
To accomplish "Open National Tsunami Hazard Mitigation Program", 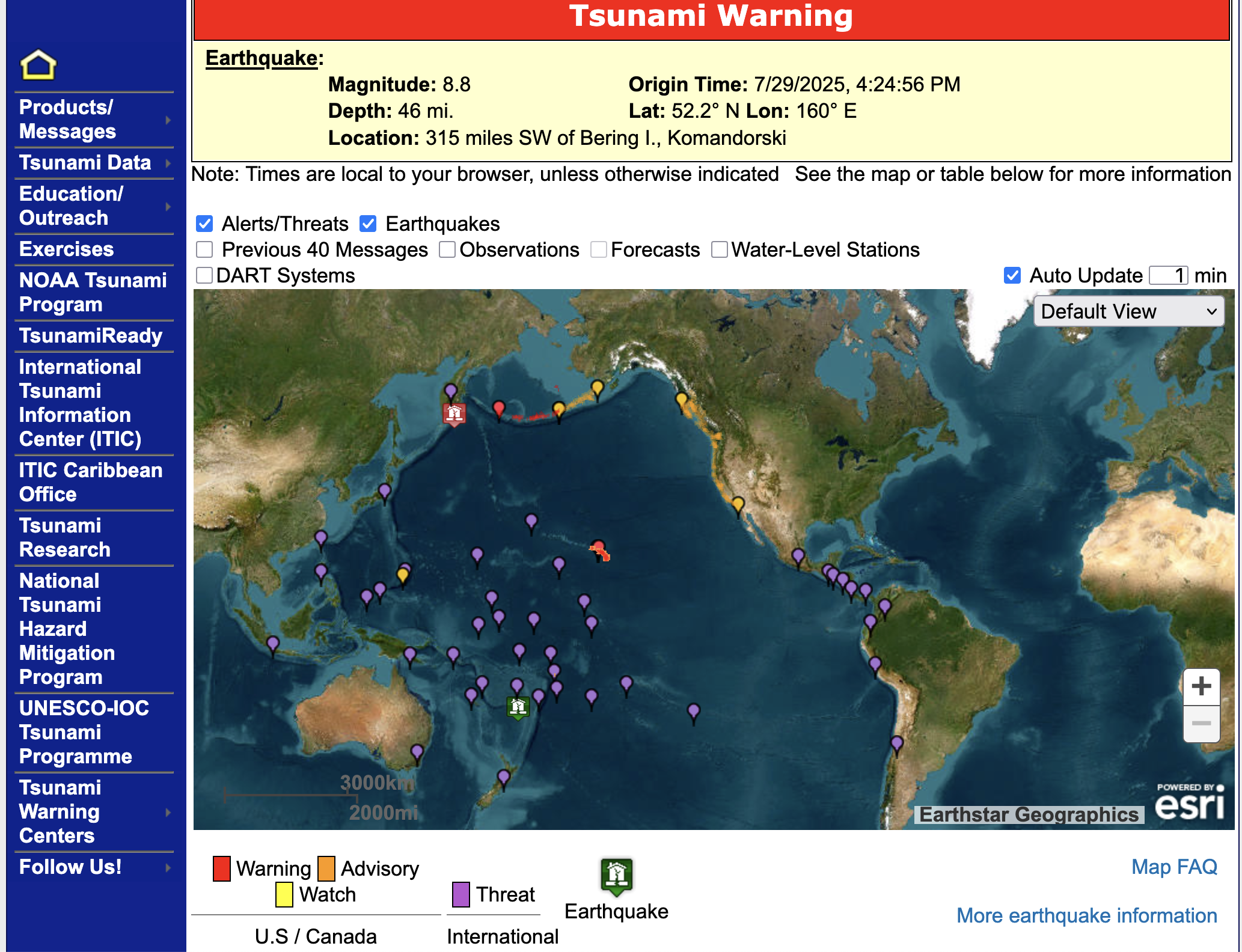I will pyautogui.click(x=67, y=629).
